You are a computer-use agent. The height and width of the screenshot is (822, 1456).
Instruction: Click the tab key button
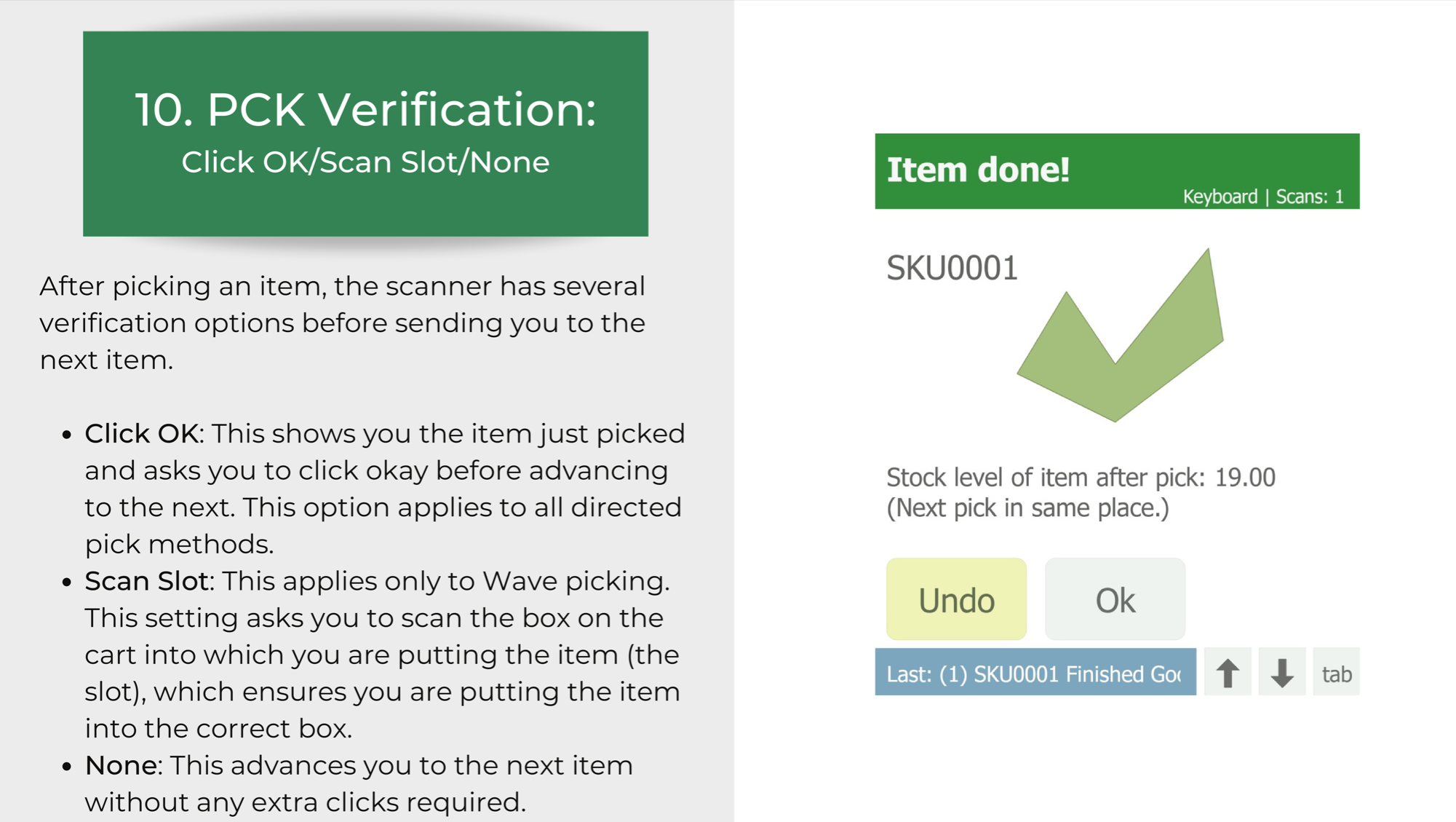click(1337, 672)
